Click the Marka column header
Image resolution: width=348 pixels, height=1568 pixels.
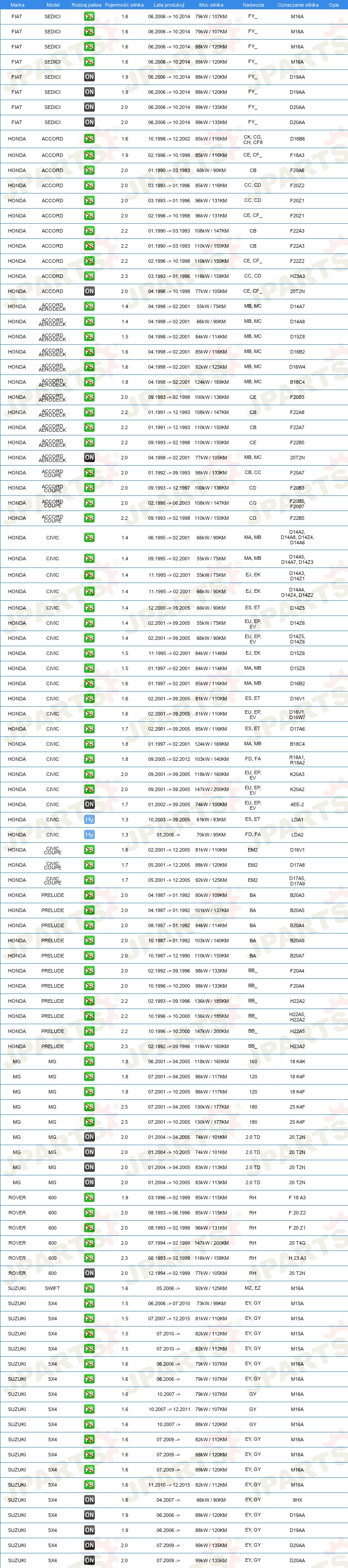pyautogui.click(x=17, y=5)
